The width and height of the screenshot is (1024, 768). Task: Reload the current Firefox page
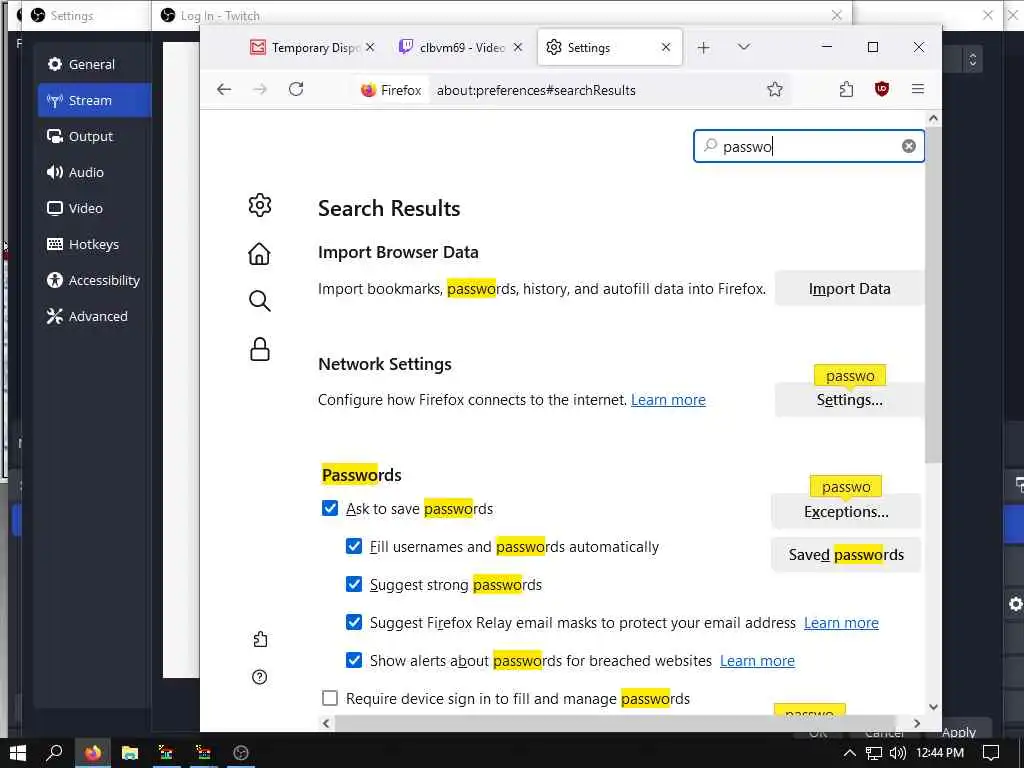click(x=296, y=89)
